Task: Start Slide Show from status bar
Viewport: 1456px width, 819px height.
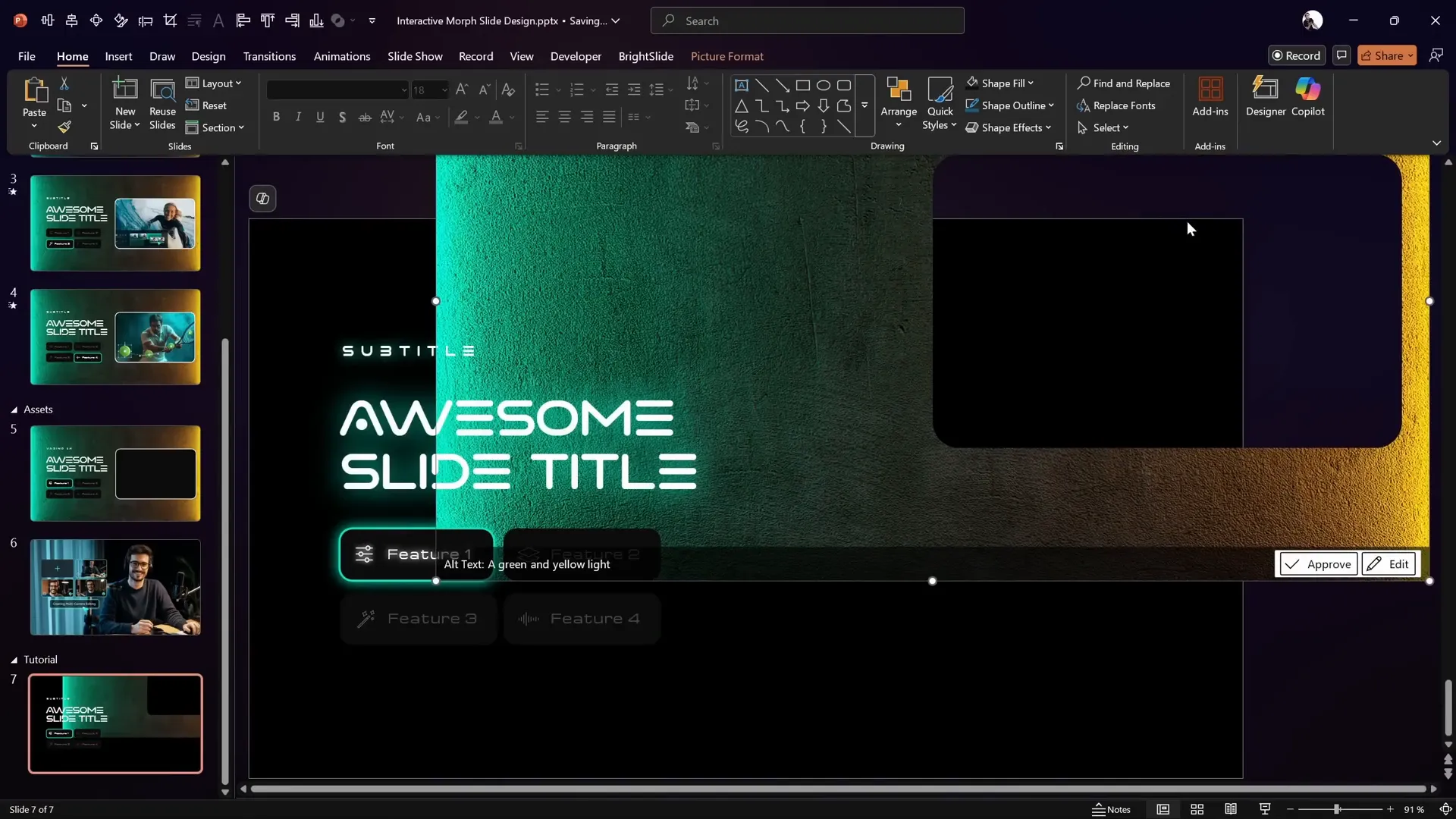Action: [1265, 809]
